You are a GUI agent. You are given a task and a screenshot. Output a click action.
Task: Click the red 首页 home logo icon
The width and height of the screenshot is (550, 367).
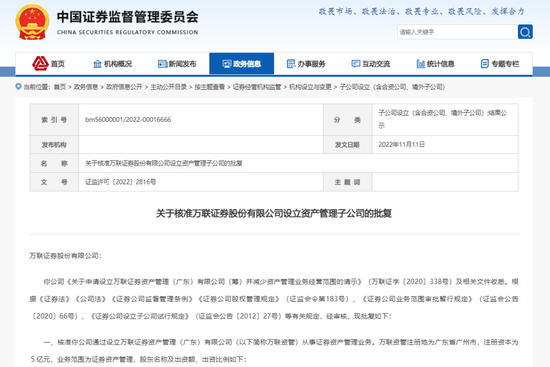point(40,64)
